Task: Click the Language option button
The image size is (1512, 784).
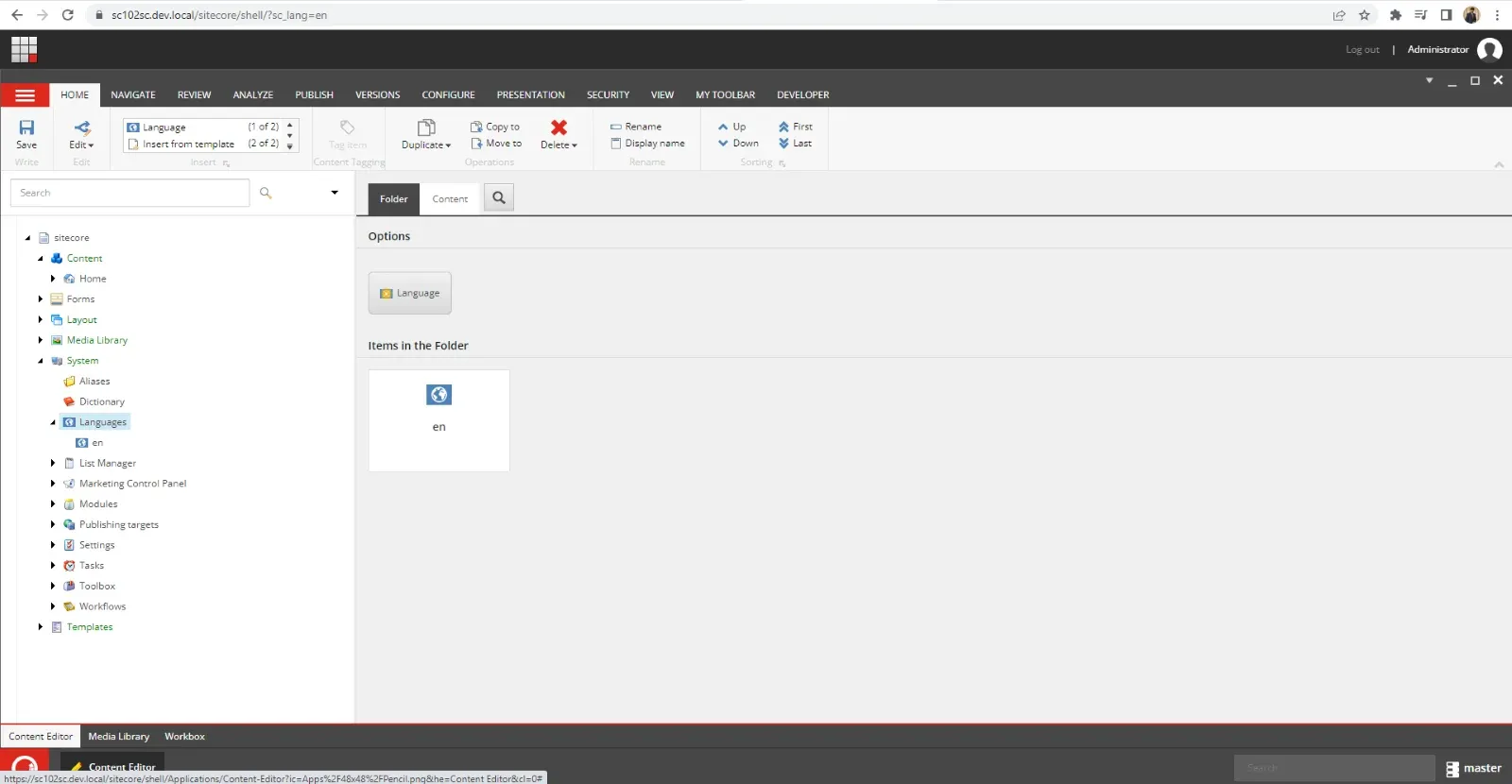Action: pos(409,293)
